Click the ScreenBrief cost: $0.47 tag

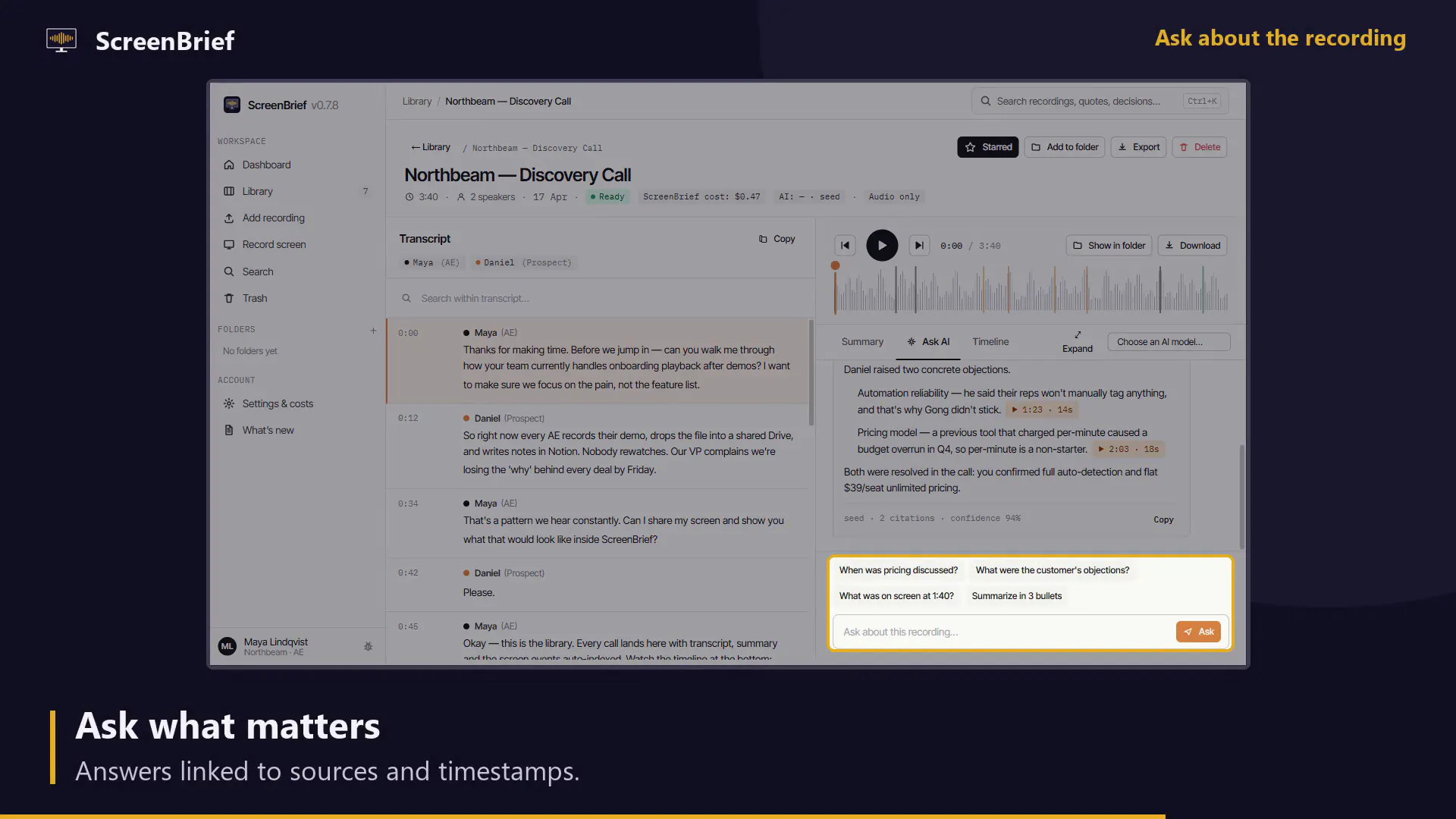coord(701,197)
